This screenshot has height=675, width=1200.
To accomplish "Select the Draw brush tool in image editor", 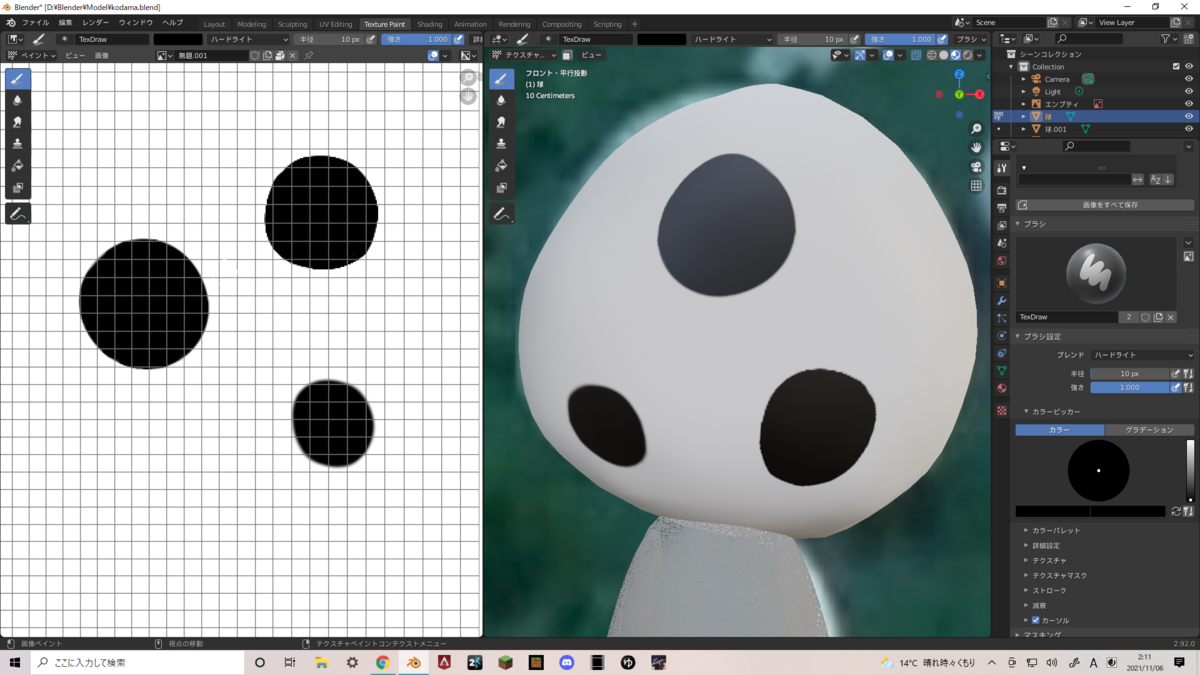I will 18,79.
